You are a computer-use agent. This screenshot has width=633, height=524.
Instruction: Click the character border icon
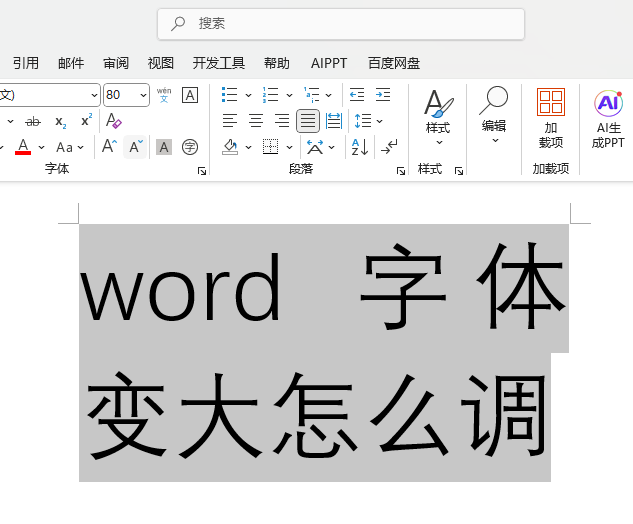coord(190,95)
